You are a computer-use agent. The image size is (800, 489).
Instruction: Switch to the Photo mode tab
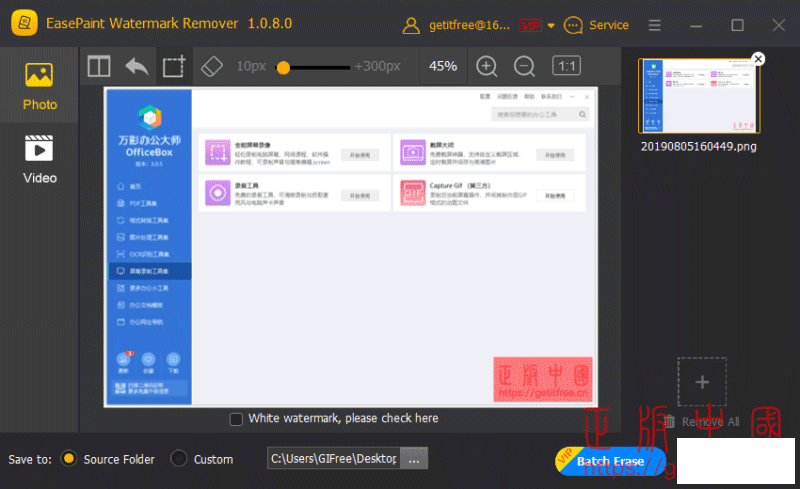pyautogui.click(x=39, y=86)
